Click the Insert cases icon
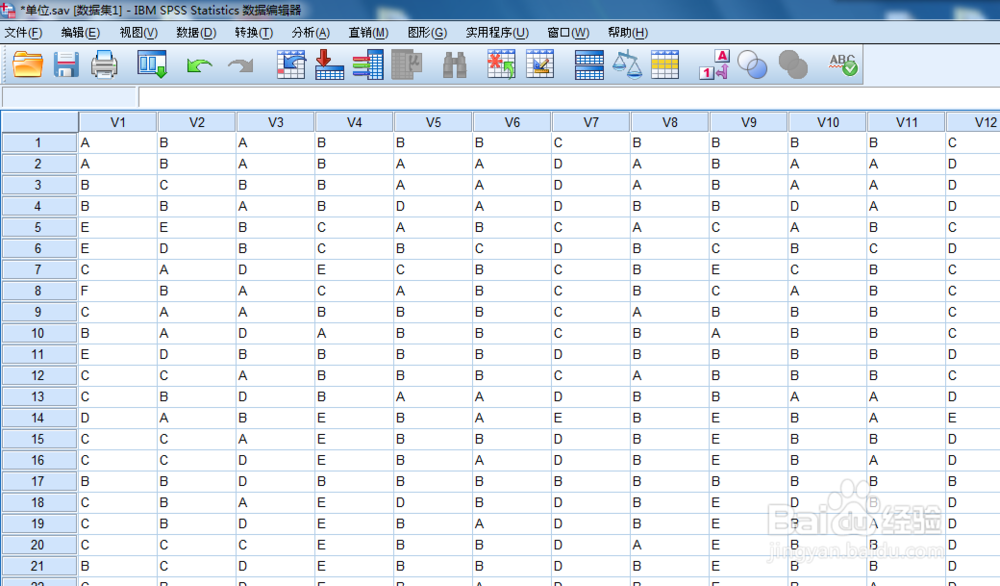This screenshot has height=586, width=1000. 501,65
